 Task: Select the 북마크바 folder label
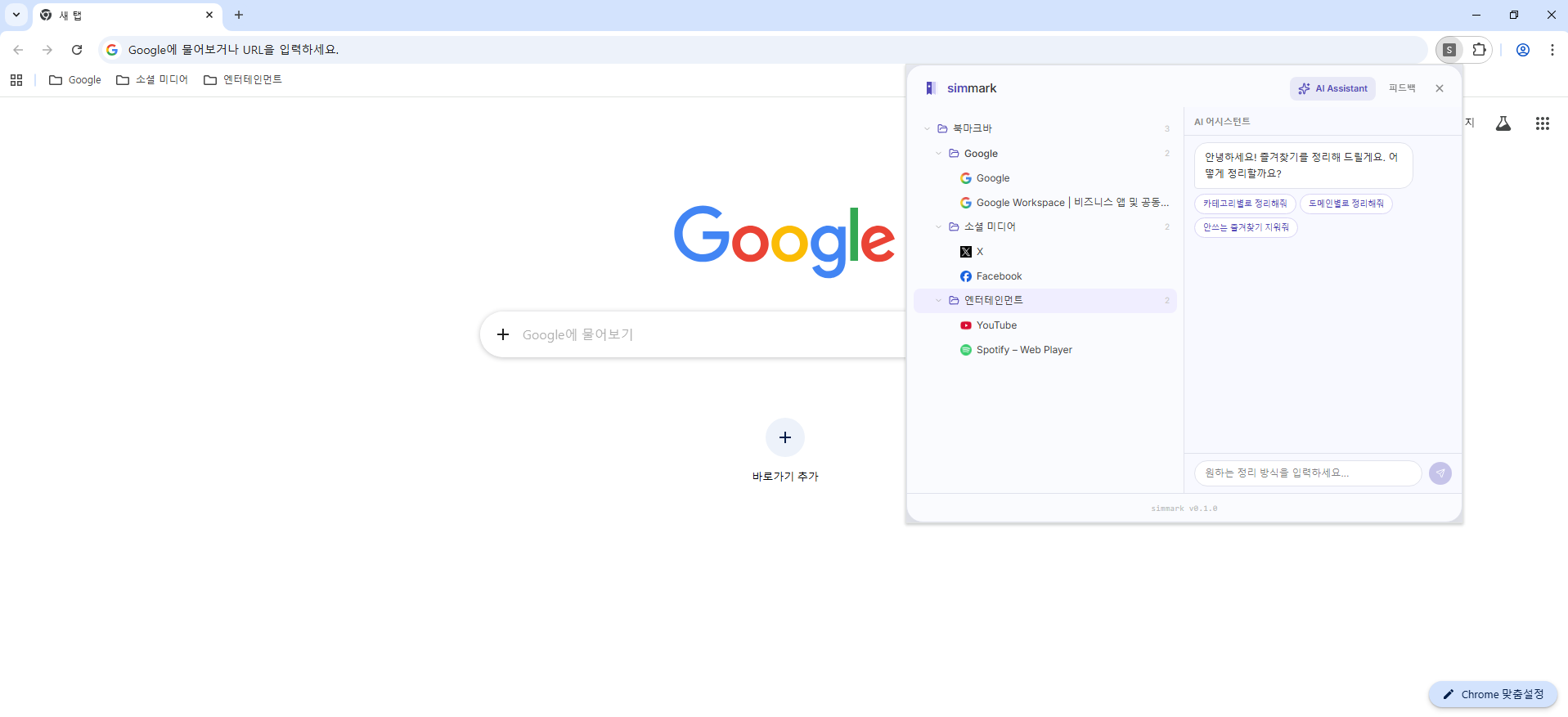973,128
